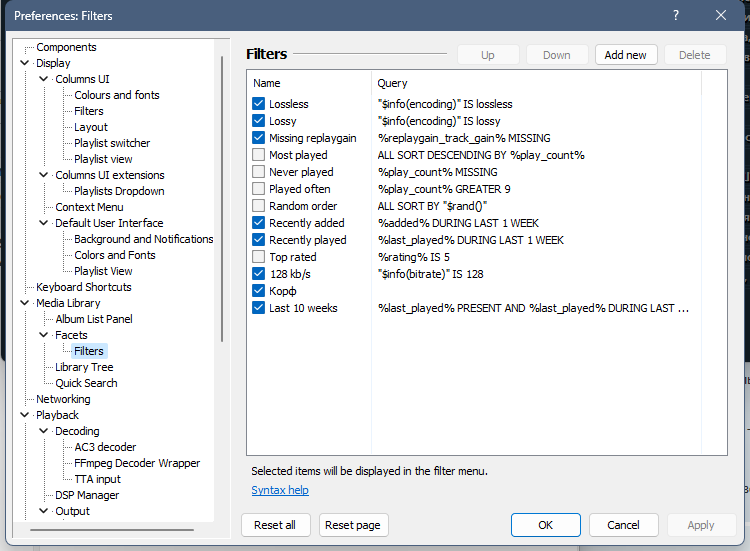Enable the Most played filter checkbox
Image resolution: width=750 pixels, height=551 pixels.
click(x=259, y=155)
